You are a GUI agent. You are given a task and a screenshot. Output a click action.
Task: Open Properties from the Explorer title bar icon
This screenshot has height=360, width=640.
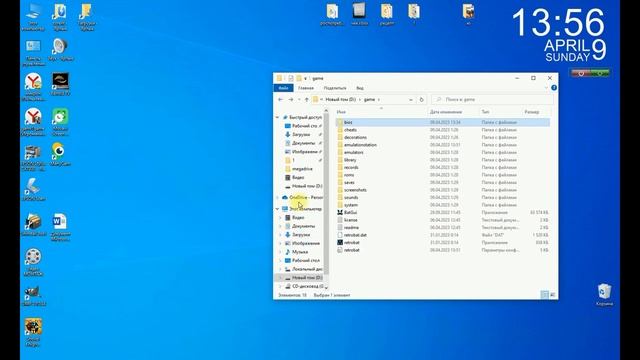290,78
